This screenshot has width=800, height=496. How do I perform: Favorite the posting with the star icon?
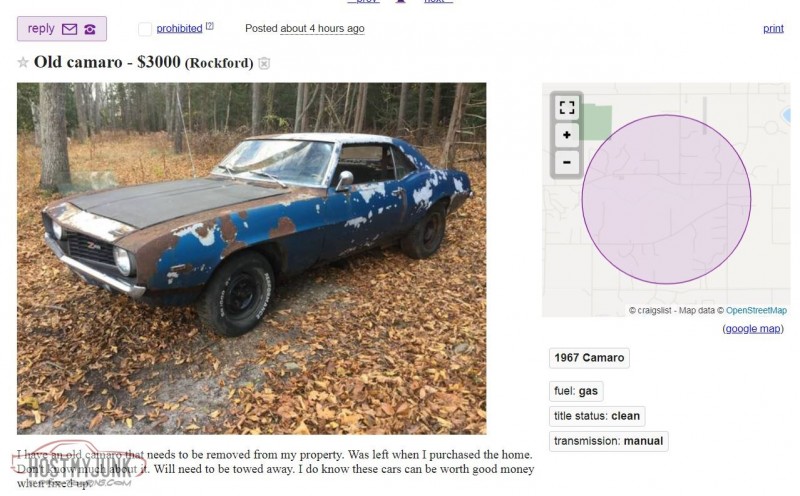click(22, 62)
